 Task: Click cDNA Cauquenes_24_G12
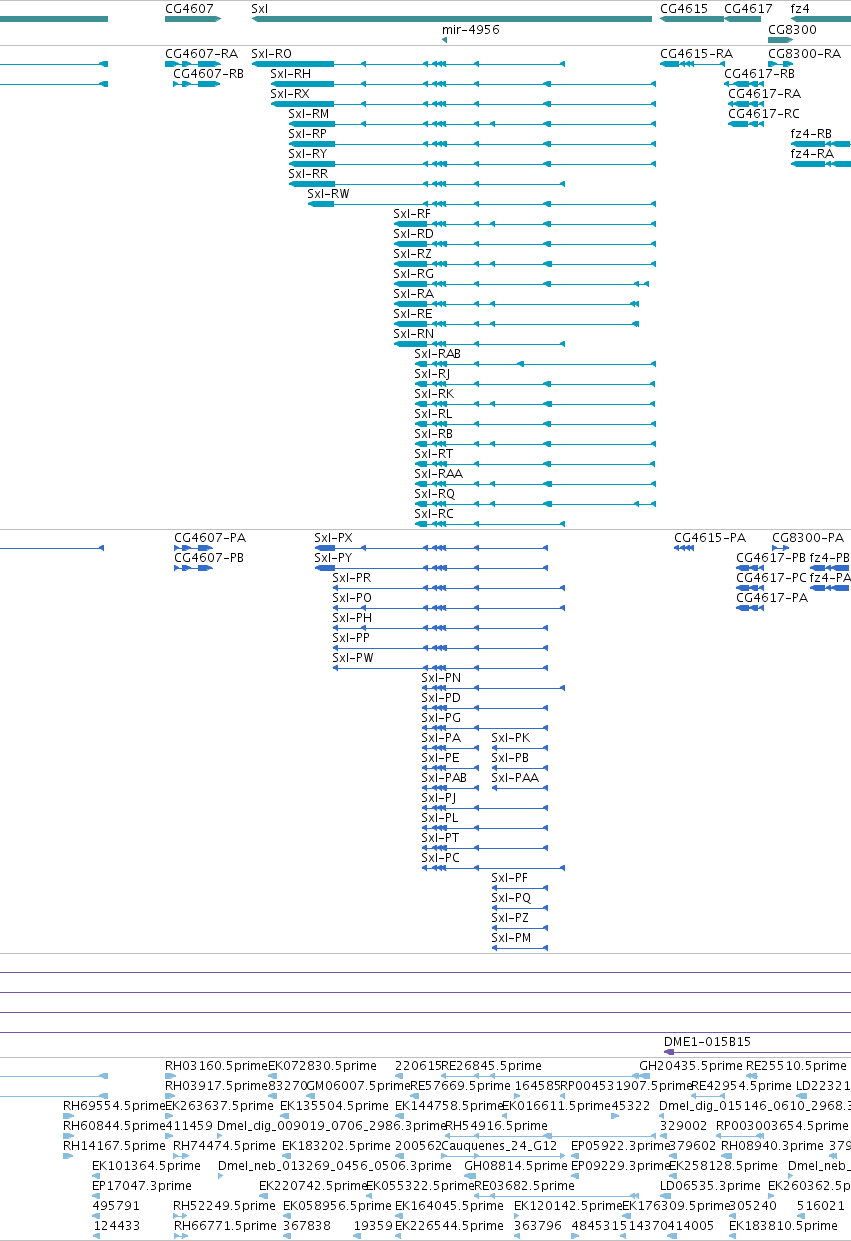(x=500, y=1146)
